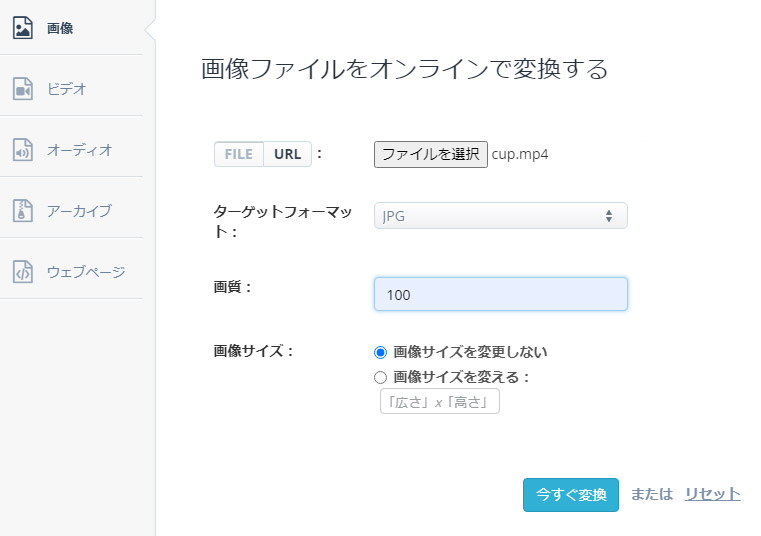Viewport: 761px width, 536px height.
Task: Click the 画質 field showing 100
Action: click(500, 295)
